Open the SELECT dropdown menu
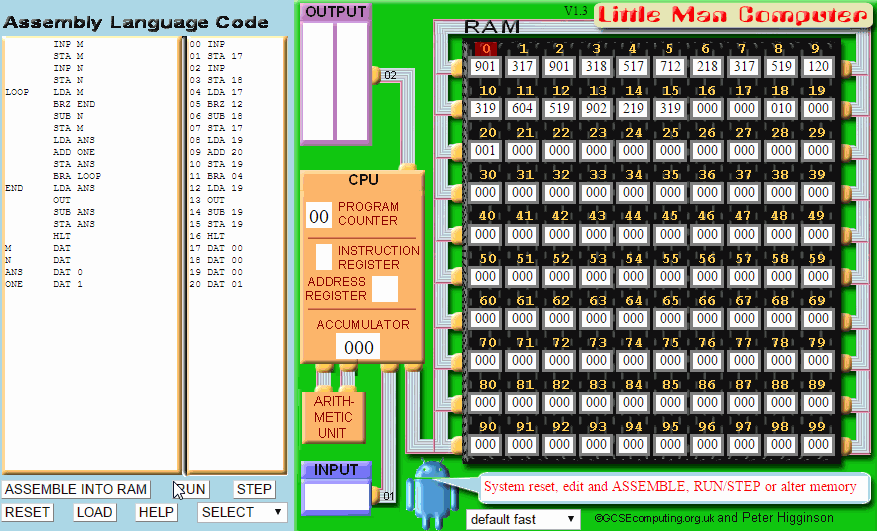 (x=242, y=512)
